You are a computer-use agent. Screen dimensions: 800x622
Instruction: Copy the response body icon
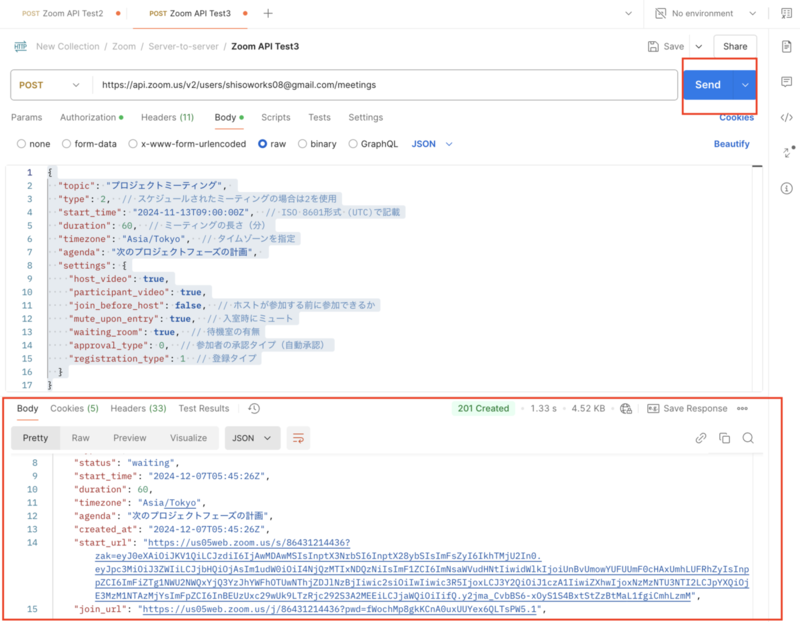pos(724,438)
